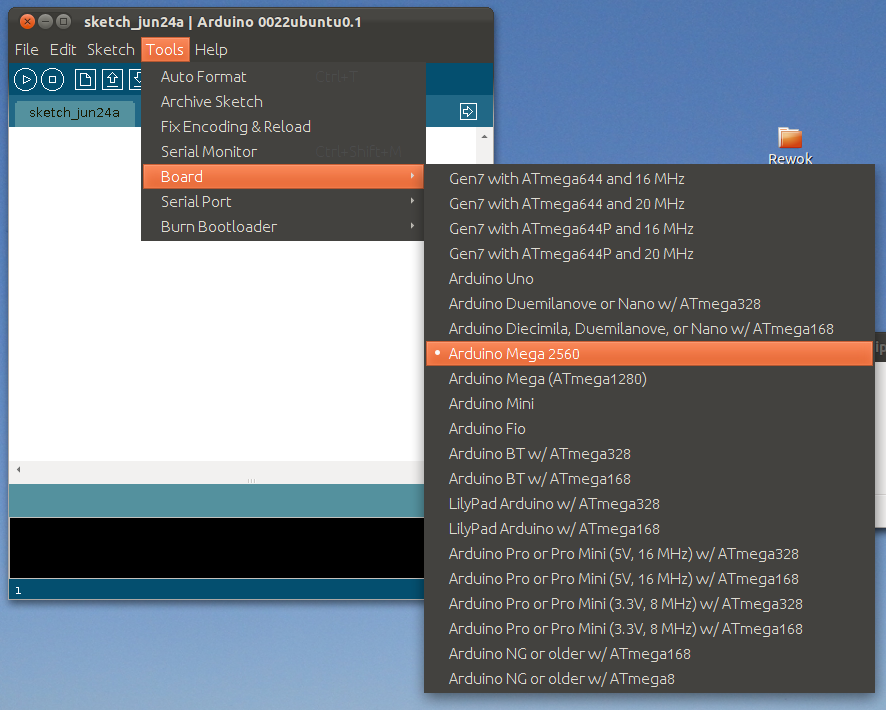The width and height of the screenshot is (886, 710).
Task: Select Arduino Uno board option
Action: 491,279
